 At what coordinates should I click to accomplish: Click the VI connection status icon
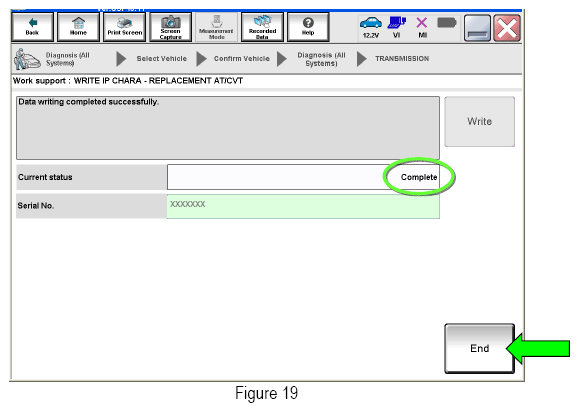(397, 27)
